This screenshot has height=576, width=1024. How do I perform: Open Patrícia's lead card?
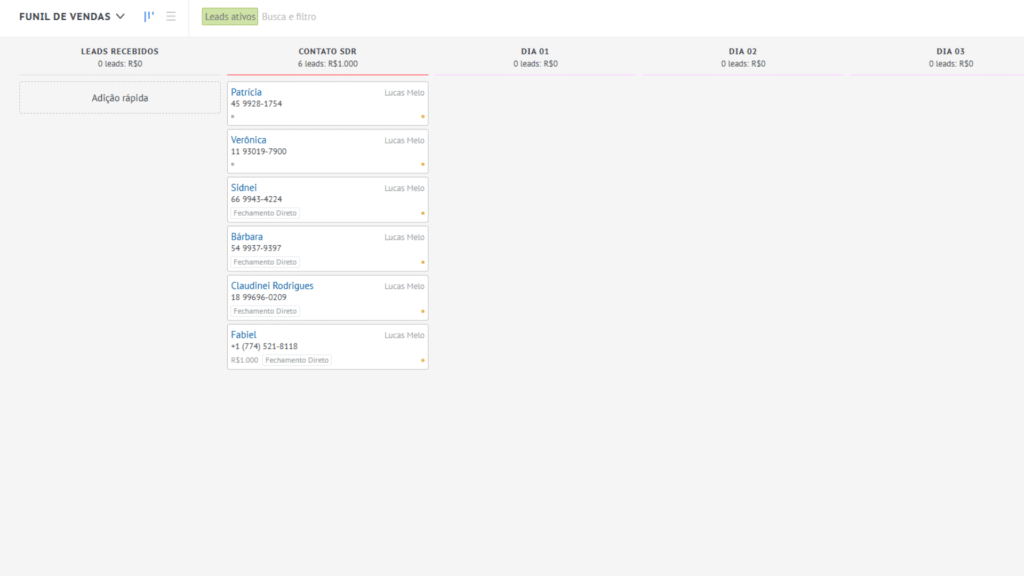[246, 92]
